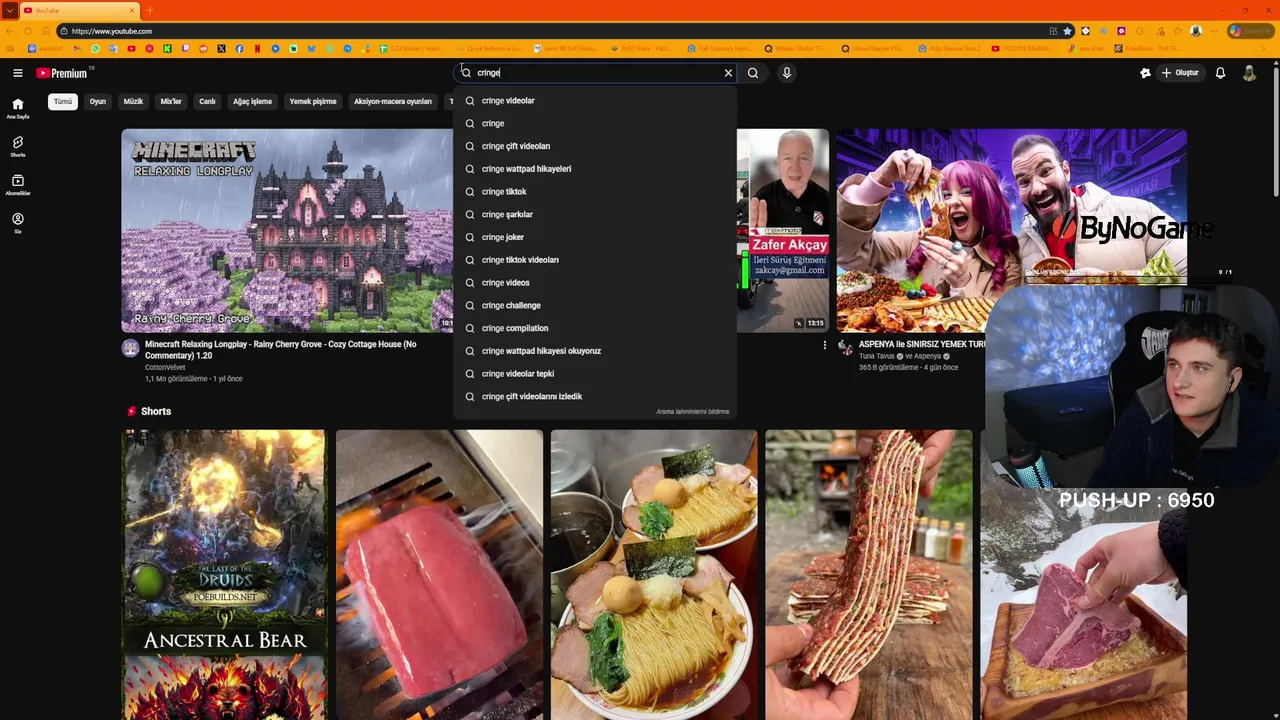Choose "cringe çift videolarını izledik" suggestion
Image resolution: width=1280 pixels, height=720 pixels.
point(595,396)
